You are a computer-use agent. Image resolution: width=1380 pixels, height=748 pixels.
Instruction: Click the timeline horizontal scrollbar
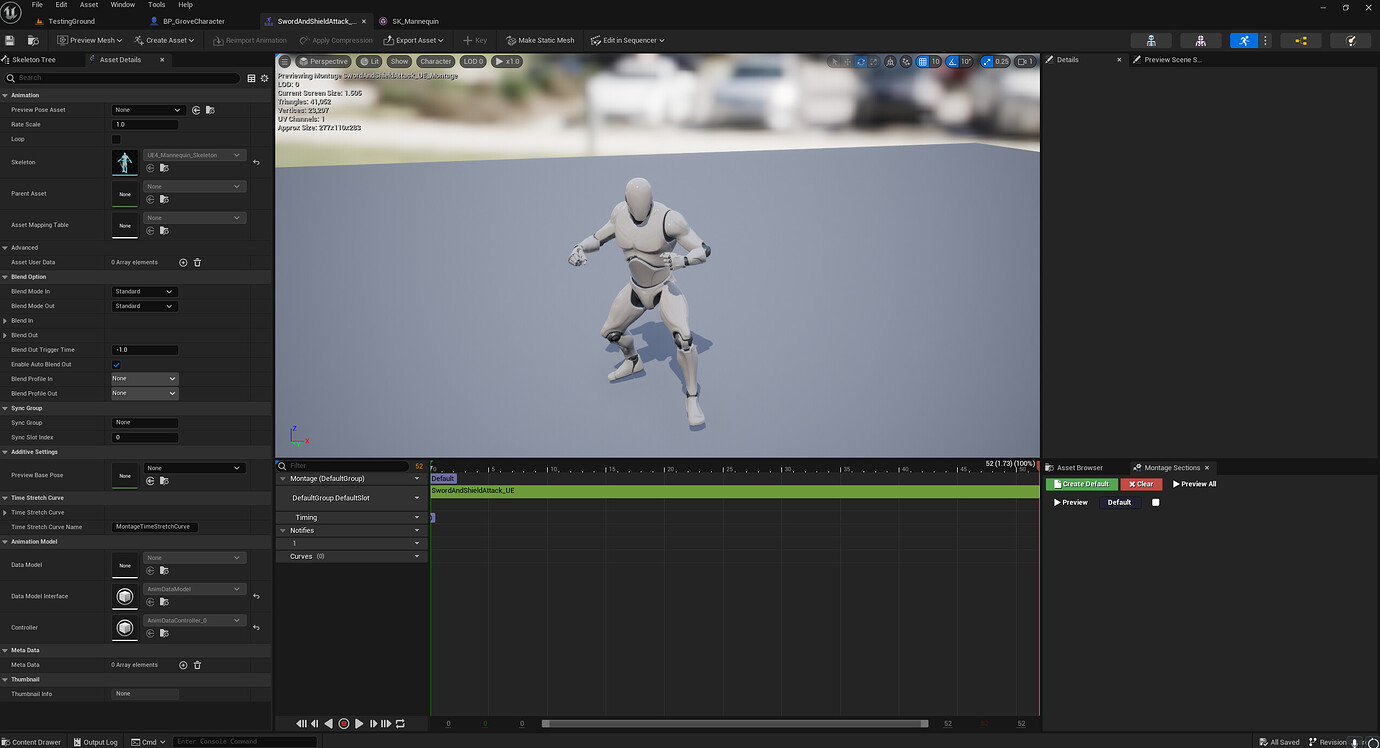pyautogui.click(x=735, y=723)
